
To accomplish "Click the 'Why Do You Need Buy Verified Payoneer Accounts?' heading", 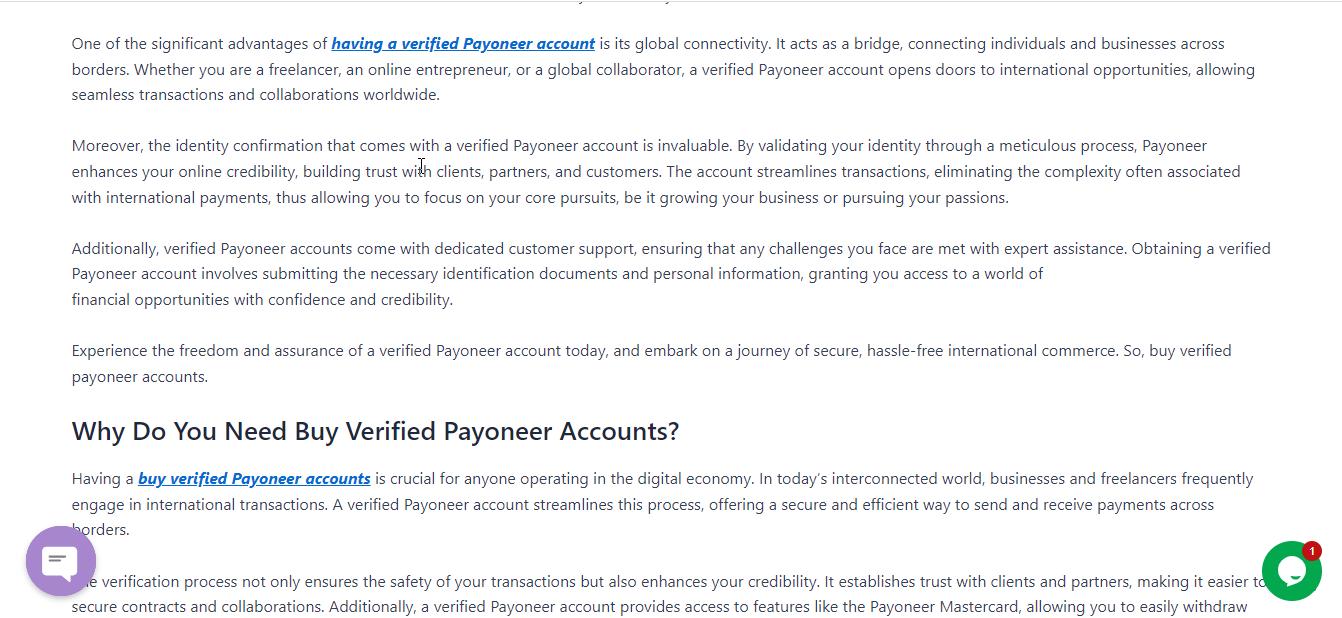I will [375, 431].
